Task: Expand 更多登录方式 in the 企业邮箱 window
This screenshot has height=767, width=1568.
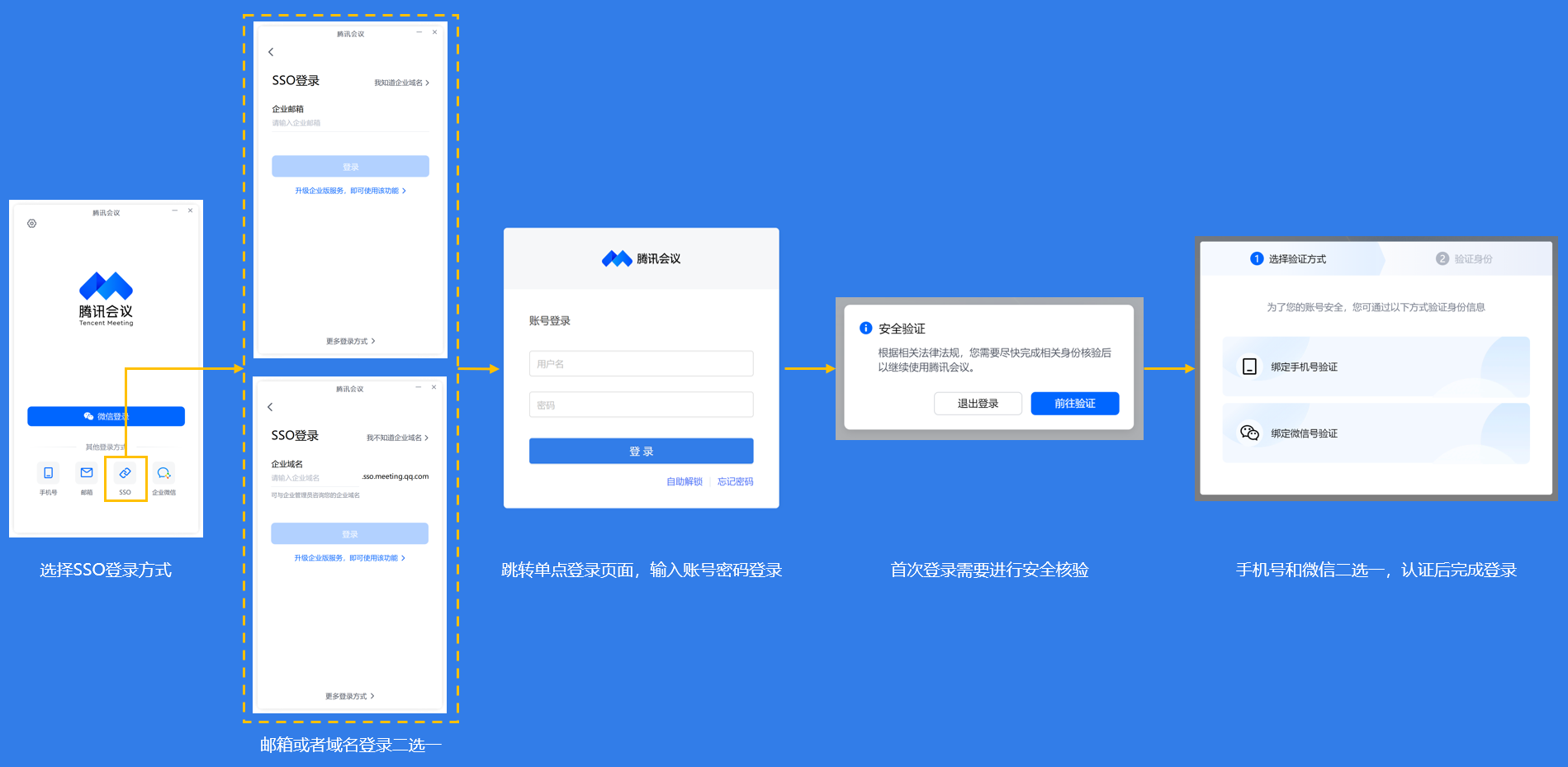Action: pyautogui.click(x=350, y=341)
